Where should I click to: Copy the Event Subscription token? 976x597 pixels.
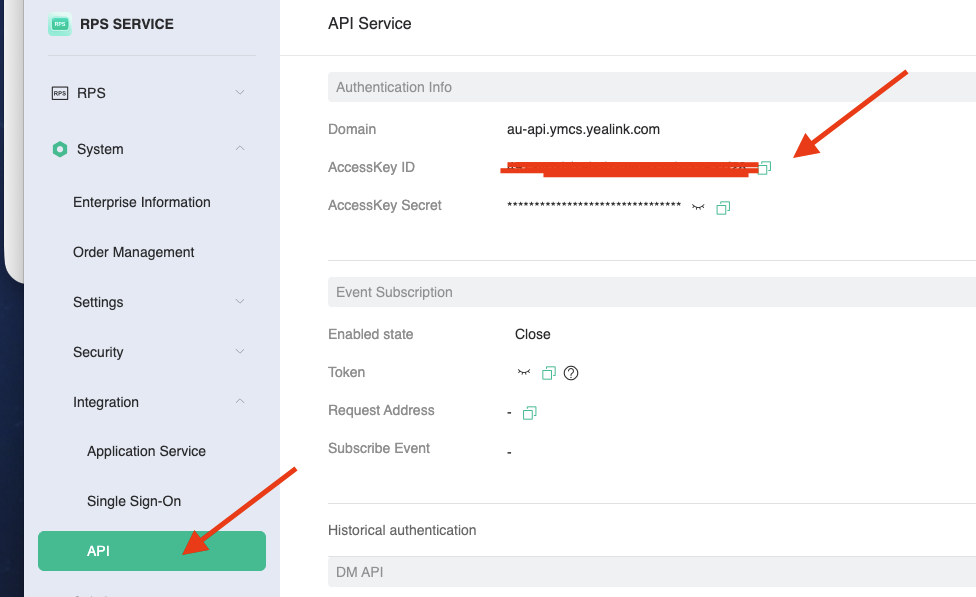[548, 373]
